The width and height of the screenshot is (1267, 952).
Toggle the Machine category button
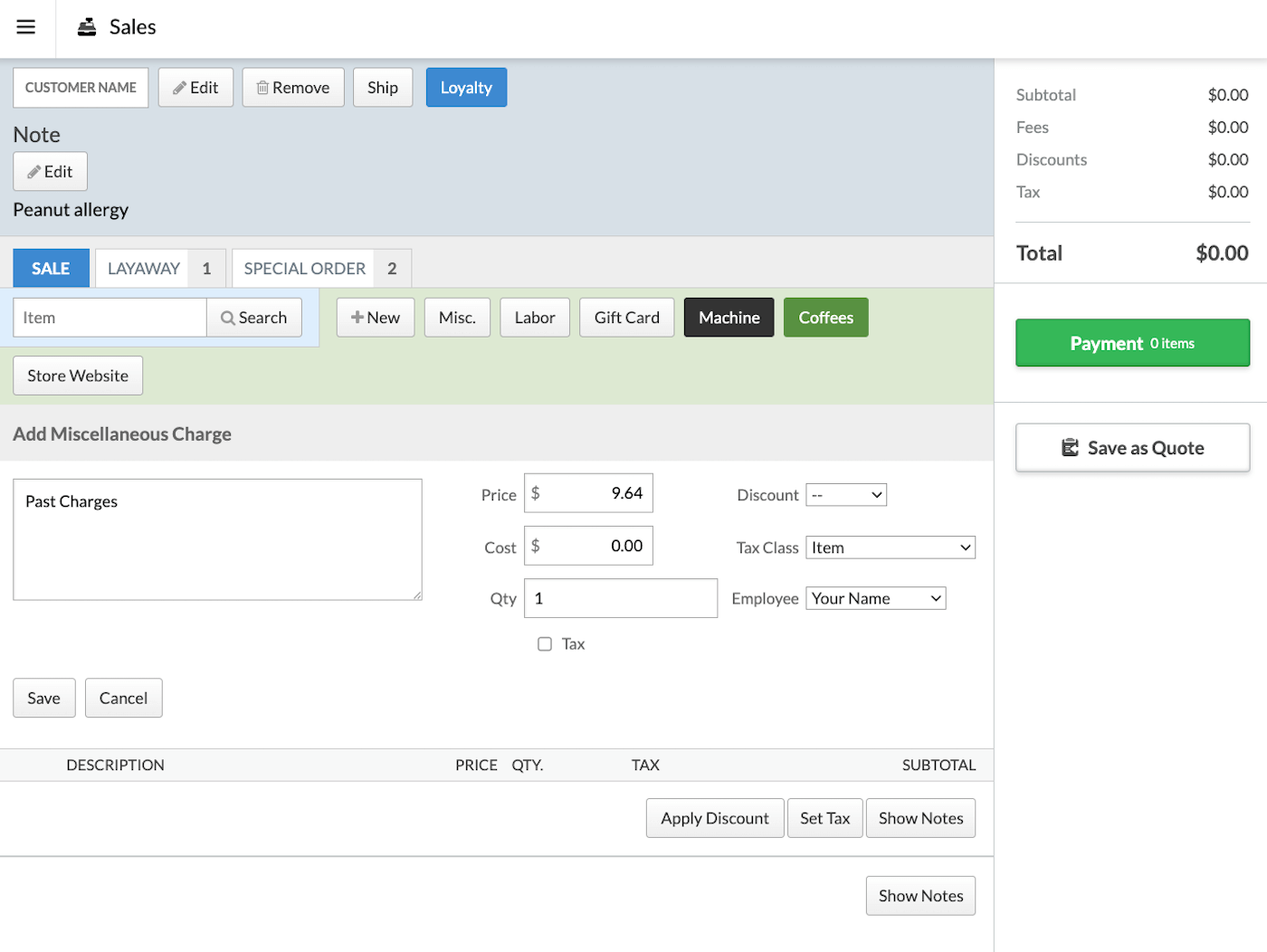click(x=729, y=317)
